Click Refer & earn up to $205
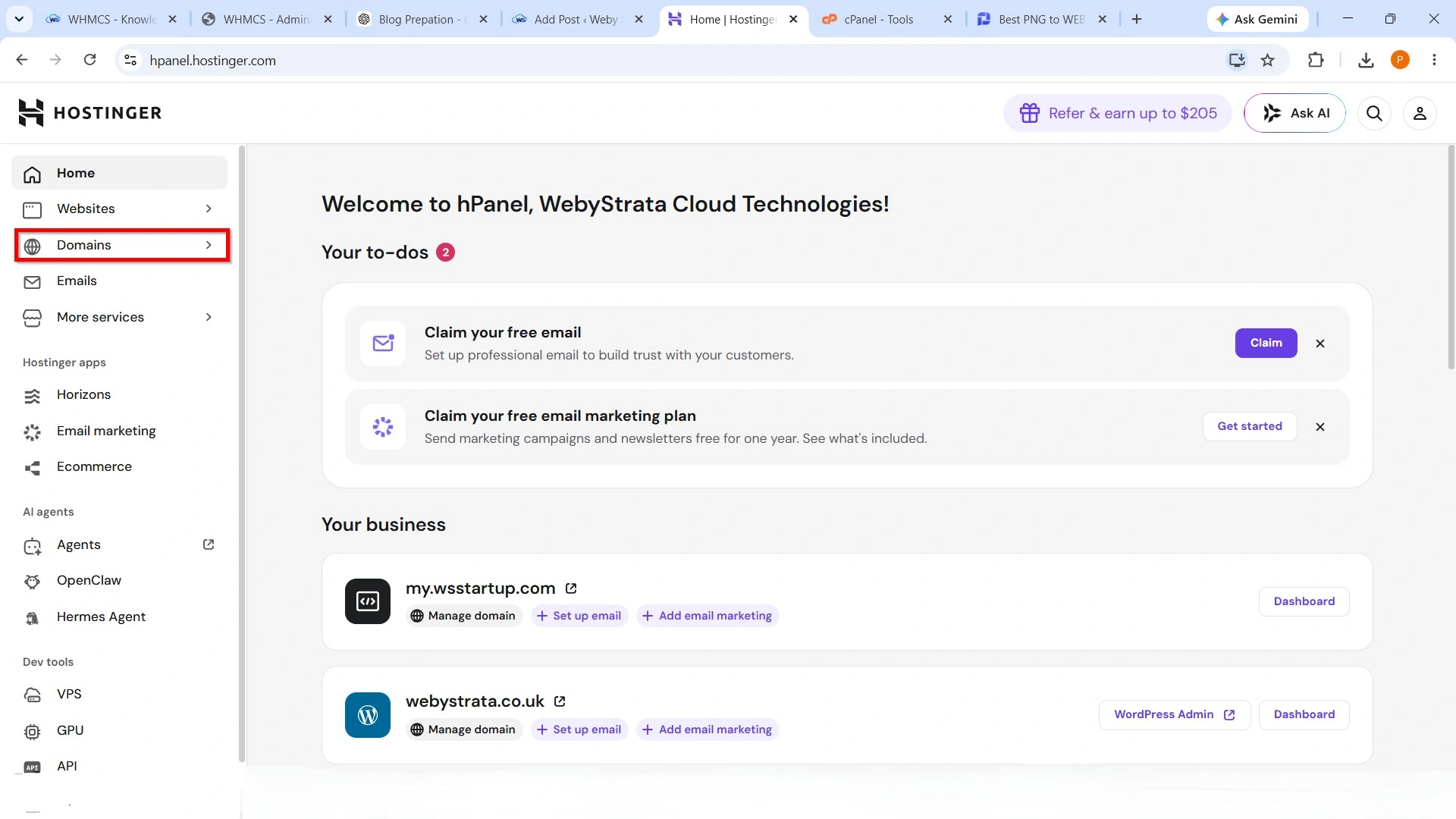The height and width of the screenshot is (819, 1456). pos(1118,113)
